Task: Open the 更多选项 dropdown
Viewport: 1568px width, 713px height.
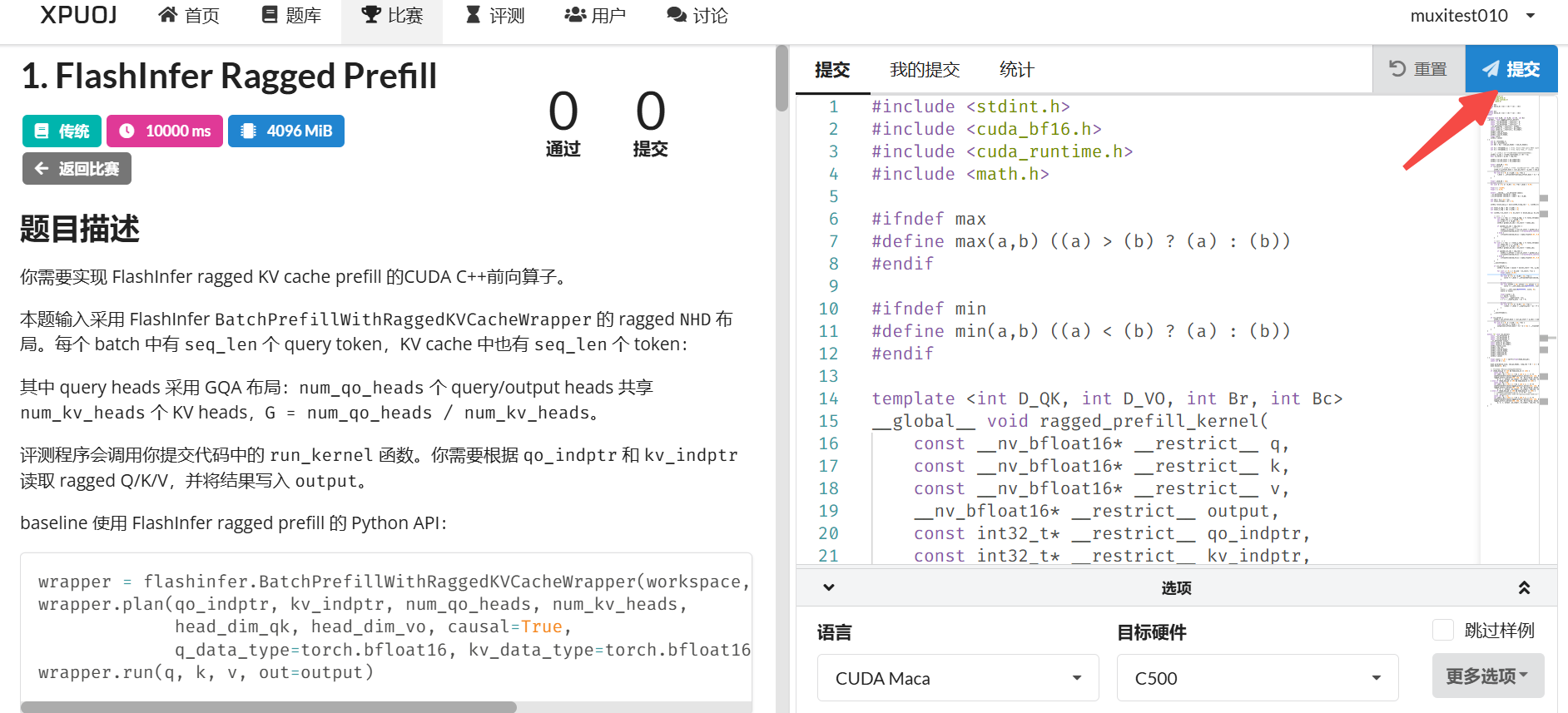Action: coord(1488,676)
